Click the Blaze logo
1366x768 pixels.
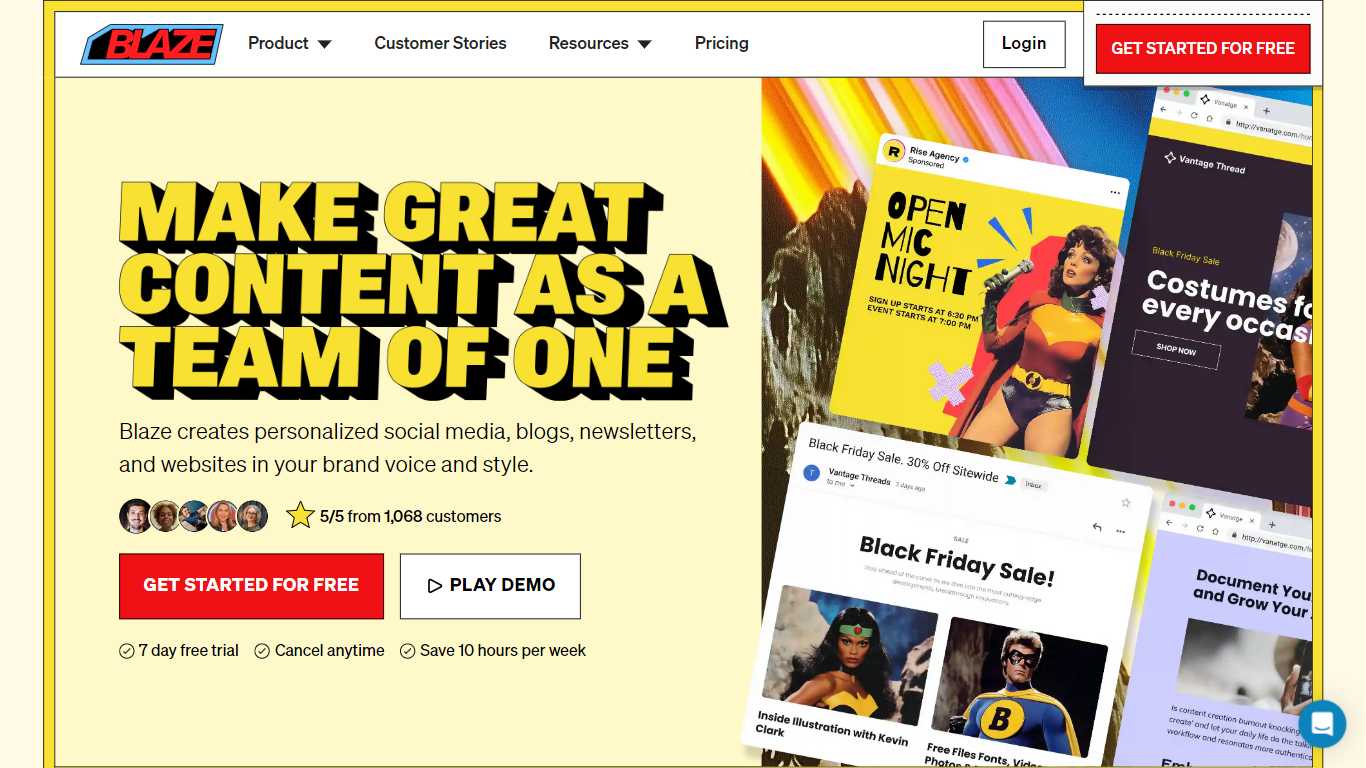tap(152, 44)
